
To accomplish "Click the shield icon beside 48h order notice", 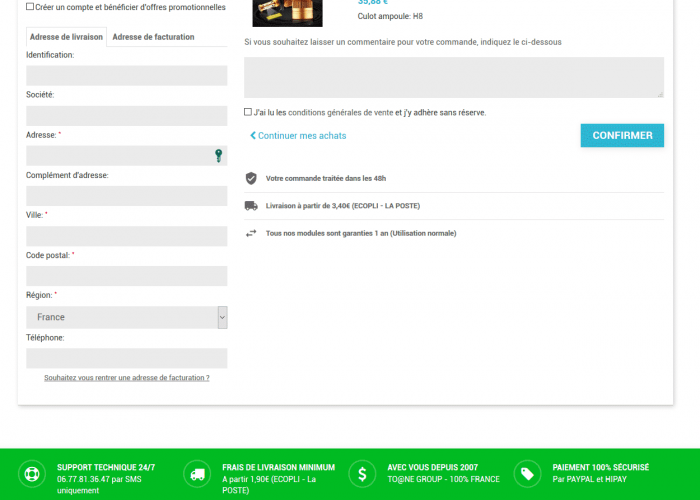I will (251, 178).
